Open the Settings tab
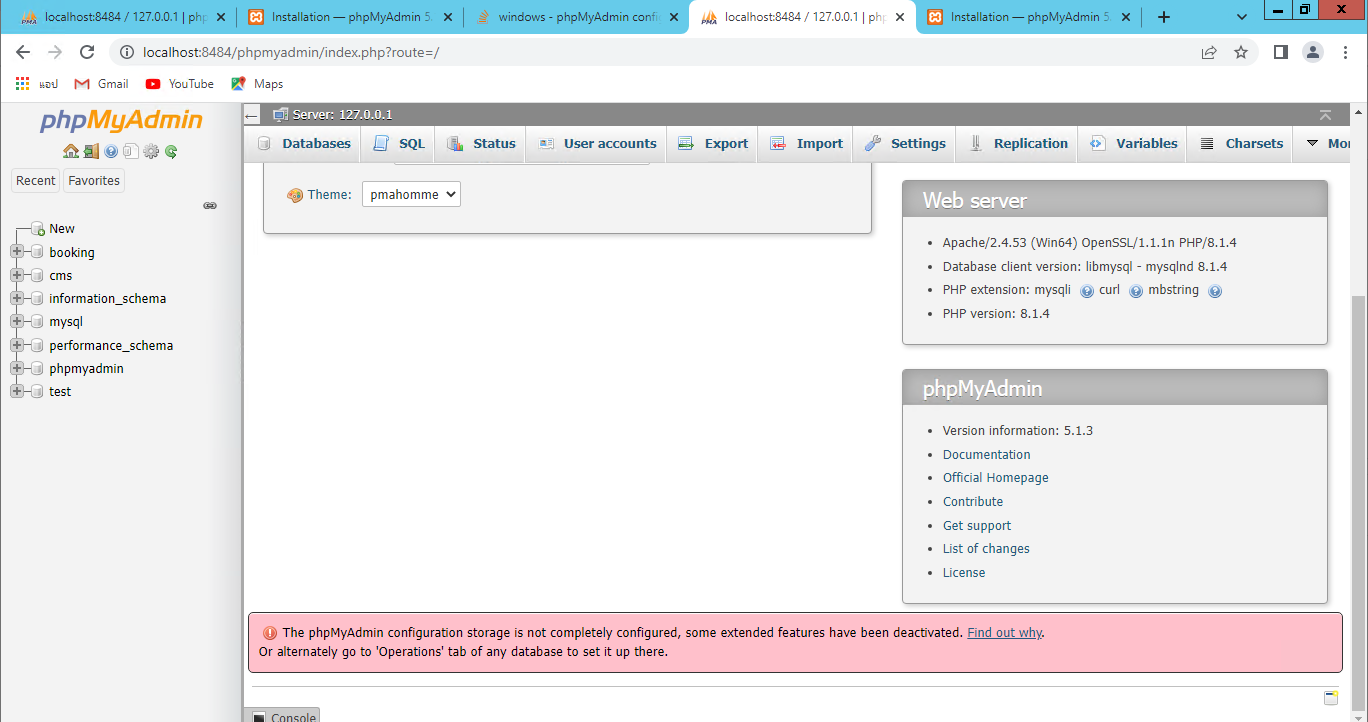 (x=905, y=143)
